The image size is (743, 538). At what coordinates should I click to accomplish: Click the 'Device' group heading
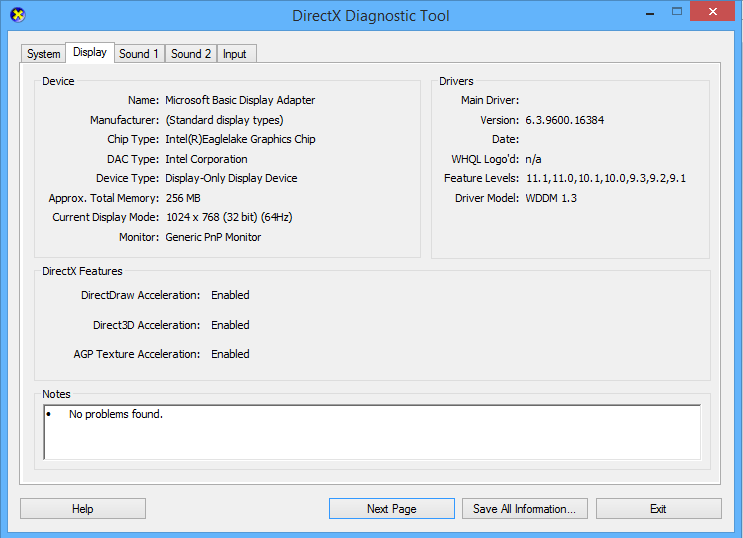click(58, 81)
